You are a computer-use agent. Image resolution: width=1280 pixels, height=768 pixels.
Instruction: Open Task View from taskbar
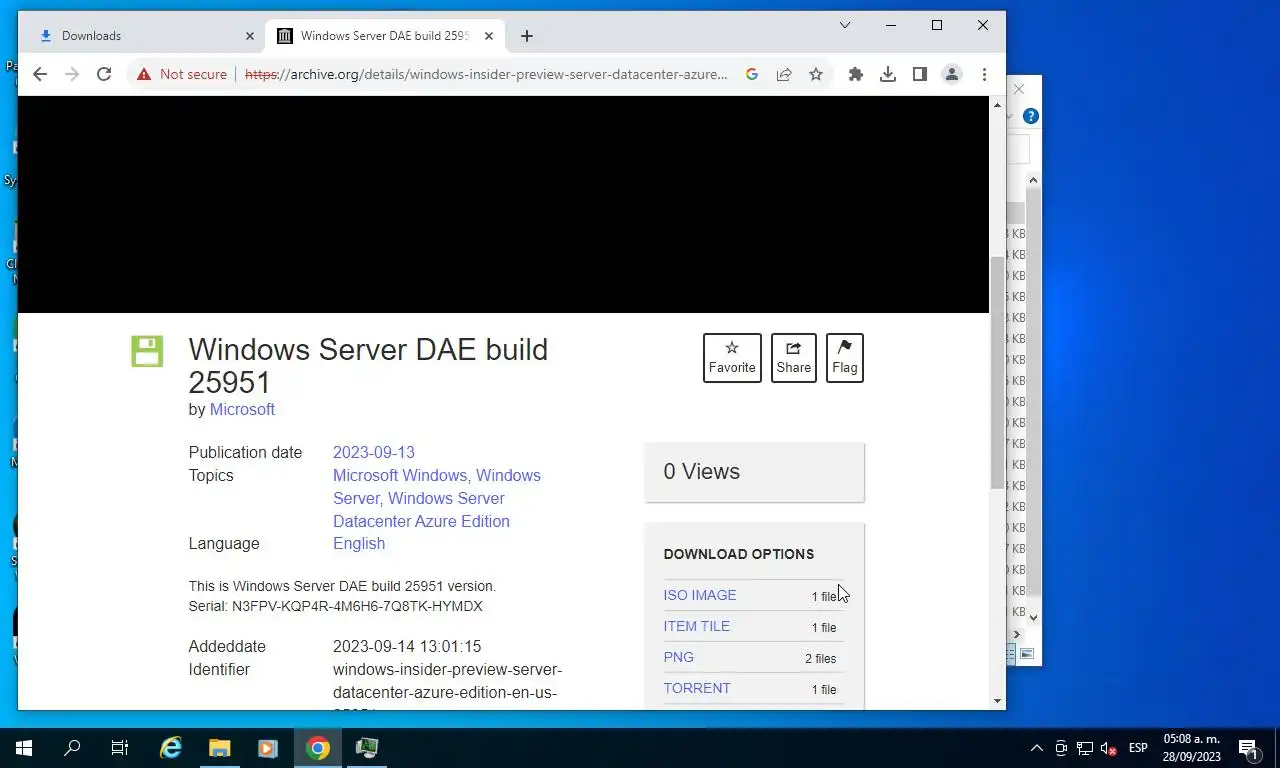[x=120, y=748]
